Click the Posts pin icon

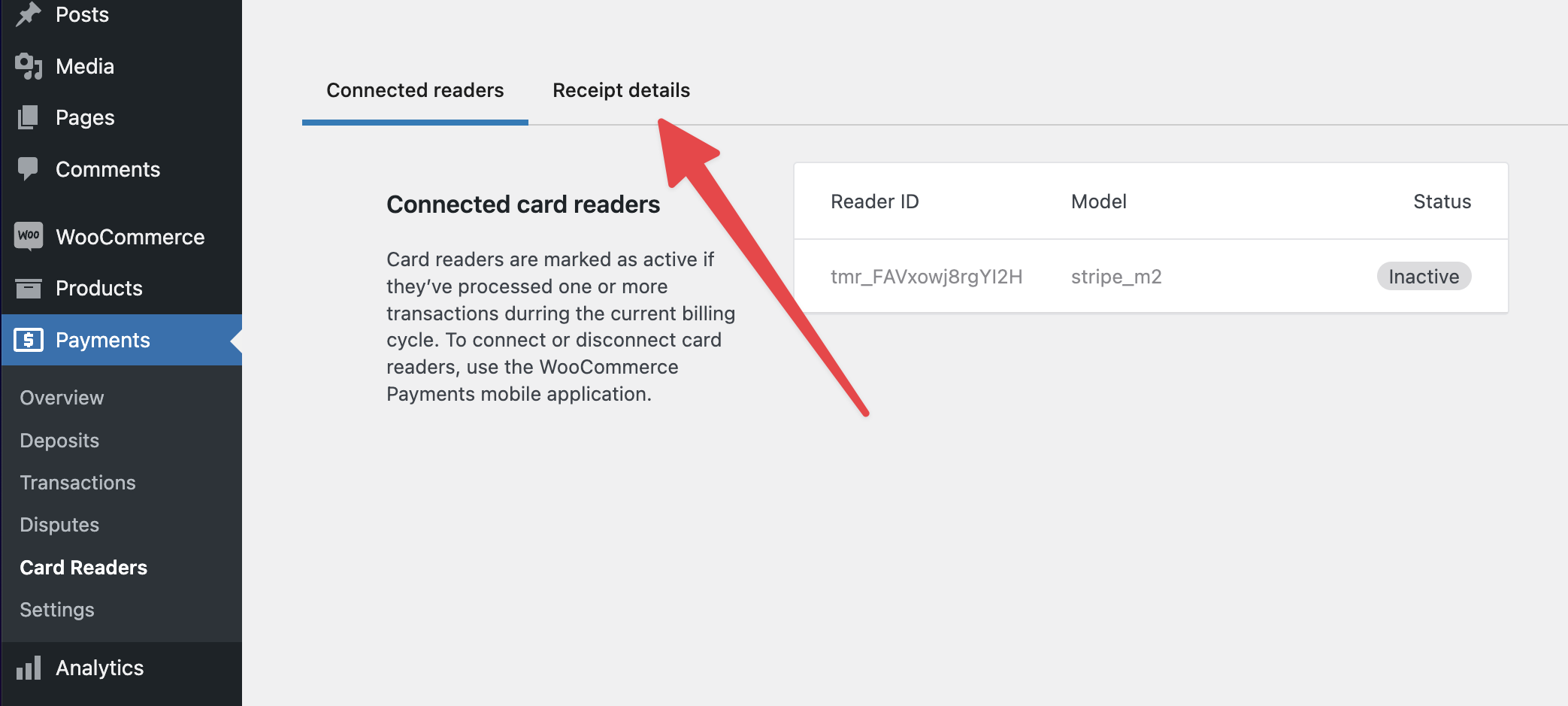(28, 14)
